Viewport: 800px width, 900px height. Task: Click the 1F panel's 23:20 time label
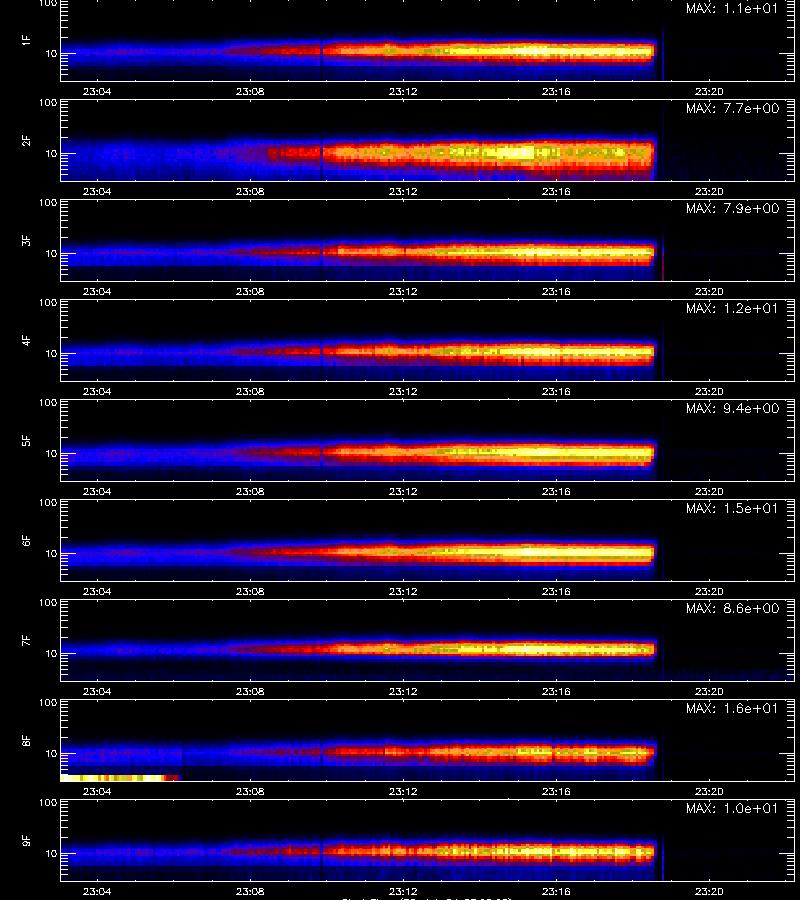pyautogui.click(x=709, y=91)
